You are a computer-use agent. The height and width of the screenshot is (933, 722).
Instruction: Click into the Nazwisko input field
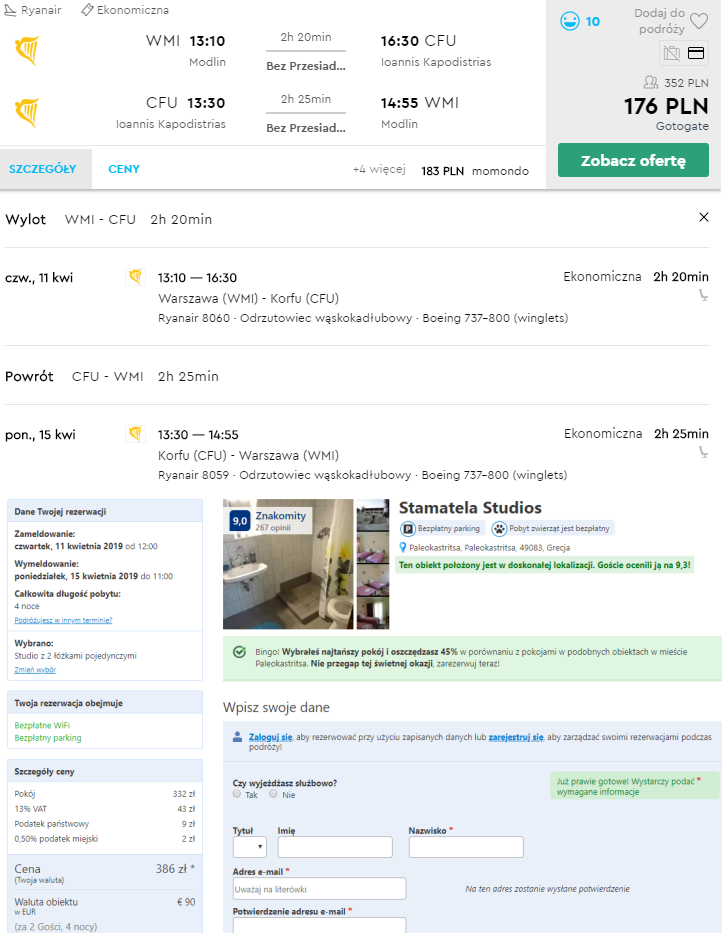[x=466, y=847]
